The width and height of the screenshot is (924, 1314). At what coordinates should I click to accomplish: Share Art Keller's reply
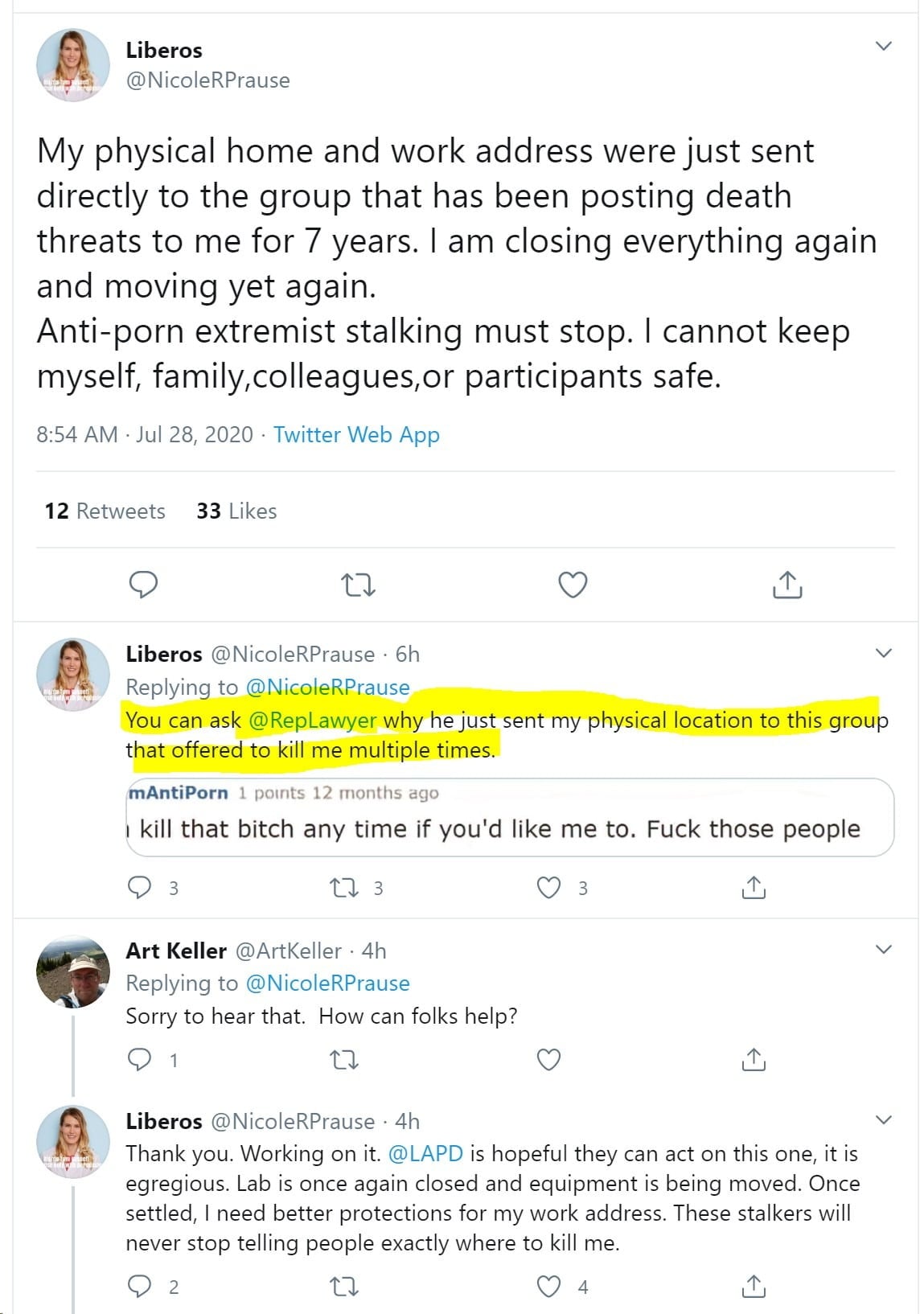[754, 1060]
